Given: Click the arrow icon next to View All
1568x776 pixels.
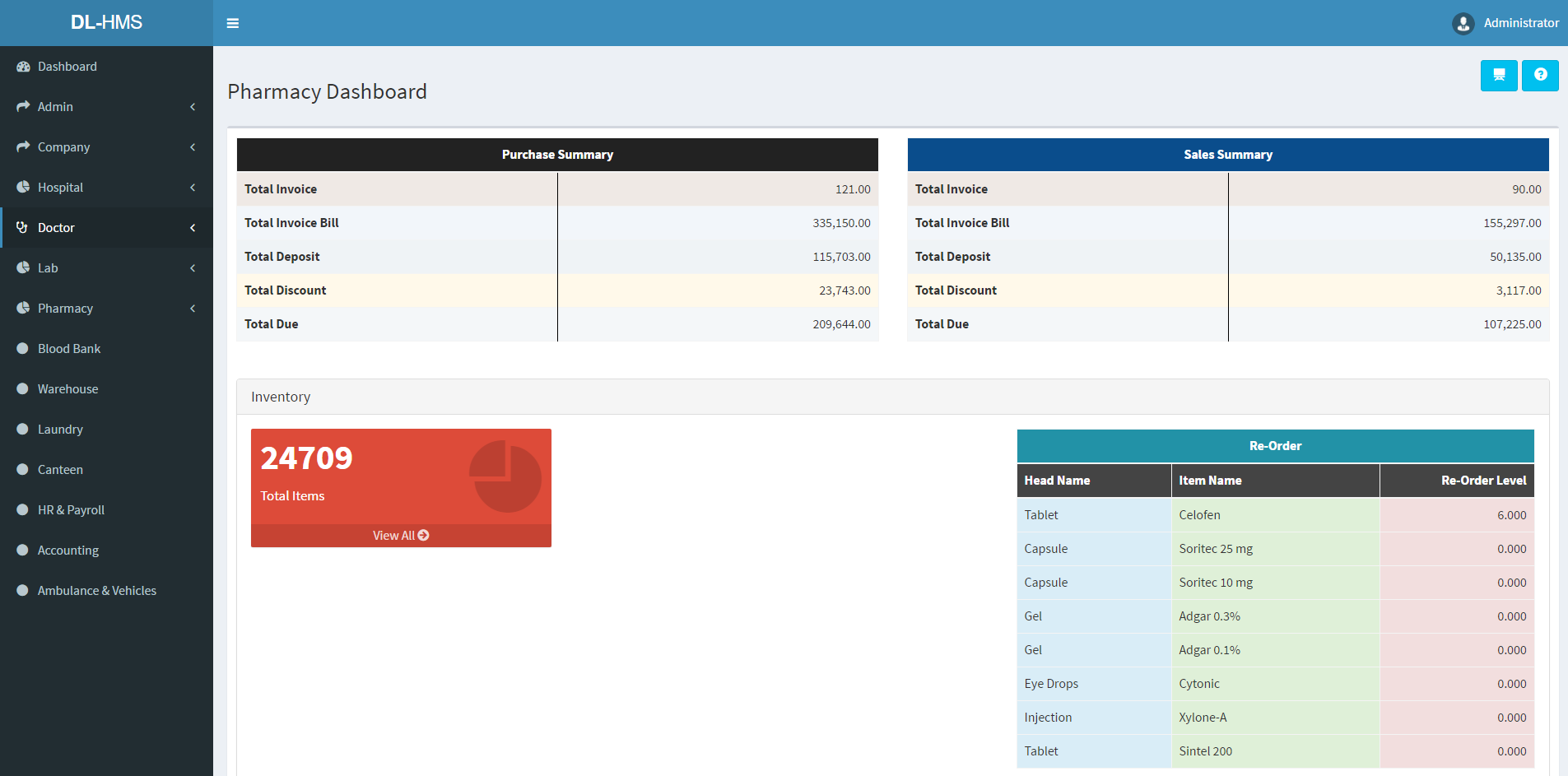Looking at the screenshot, I should pos(424,536).
